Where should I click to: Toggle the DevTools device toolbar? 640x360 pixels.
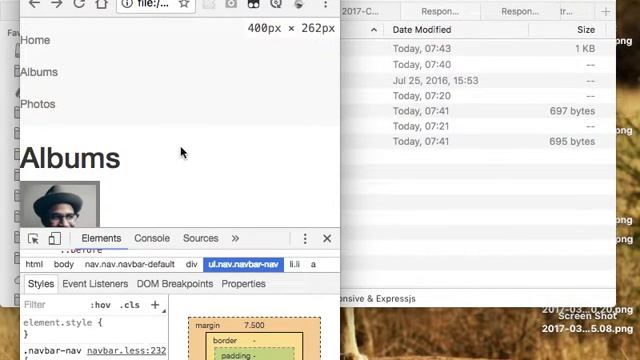tap(55, 238)
